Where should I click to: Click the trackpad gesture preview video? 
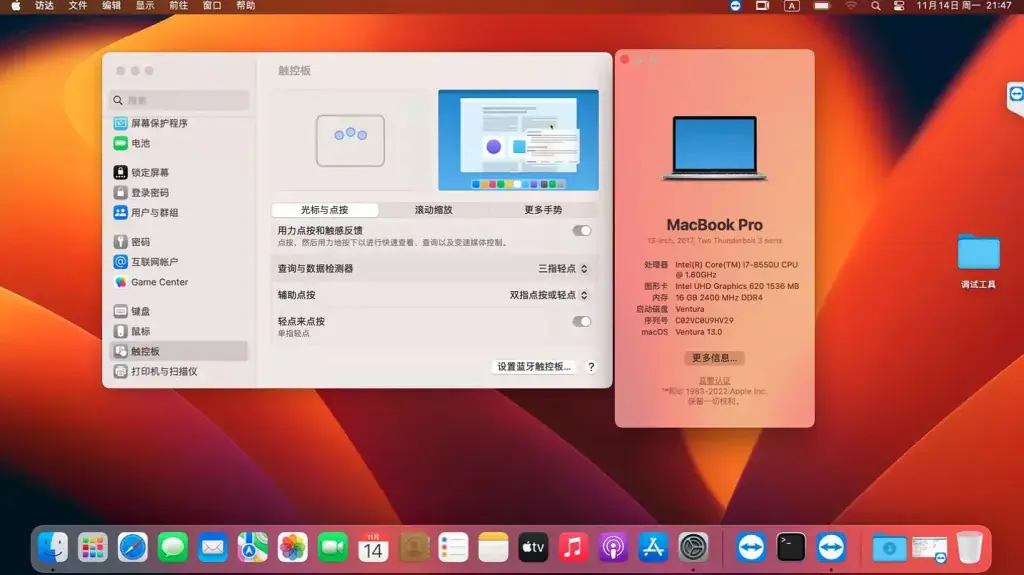point(518,140)
